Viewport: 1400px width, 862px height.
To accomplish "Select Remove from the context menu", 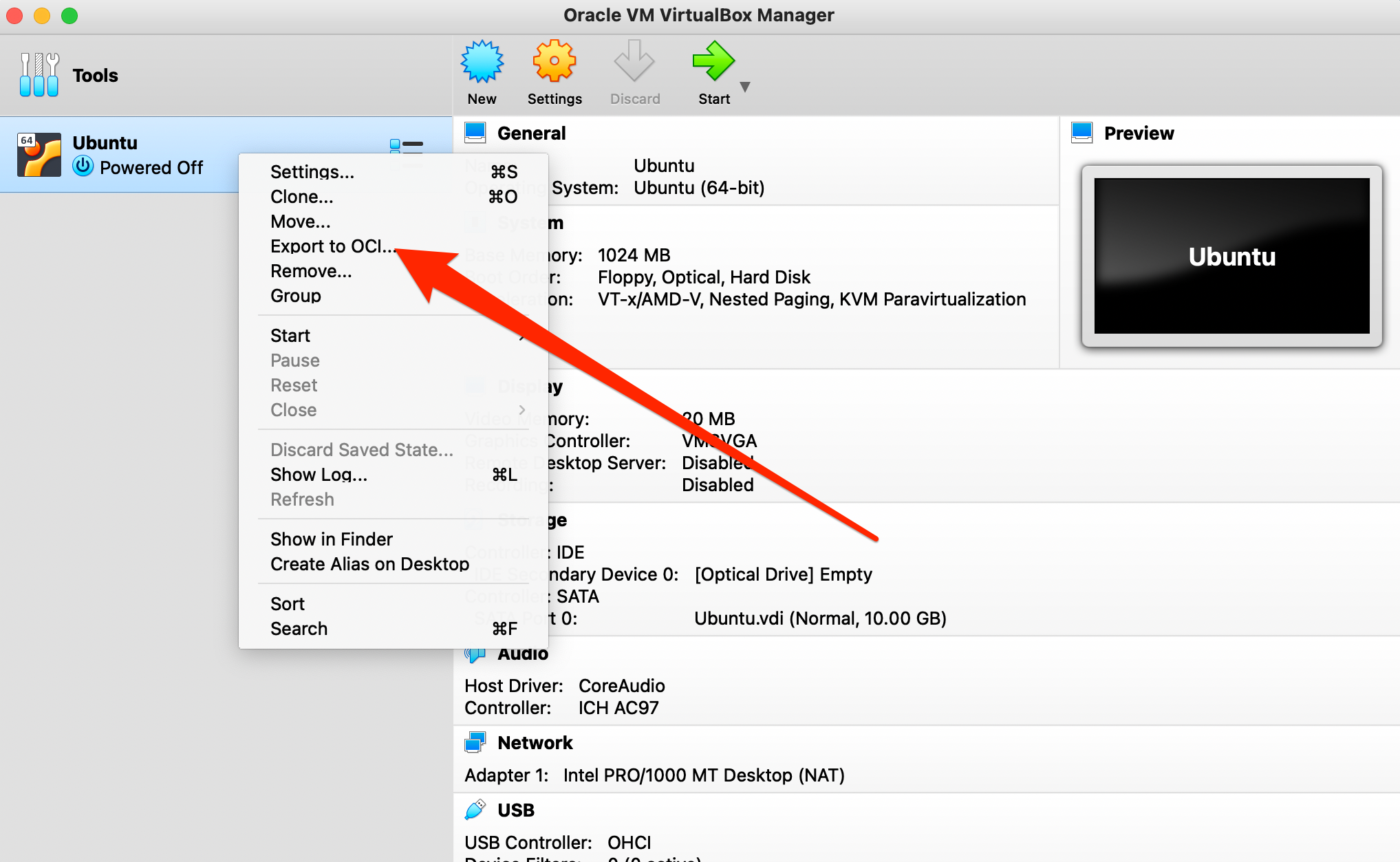I will pos(311,271).
